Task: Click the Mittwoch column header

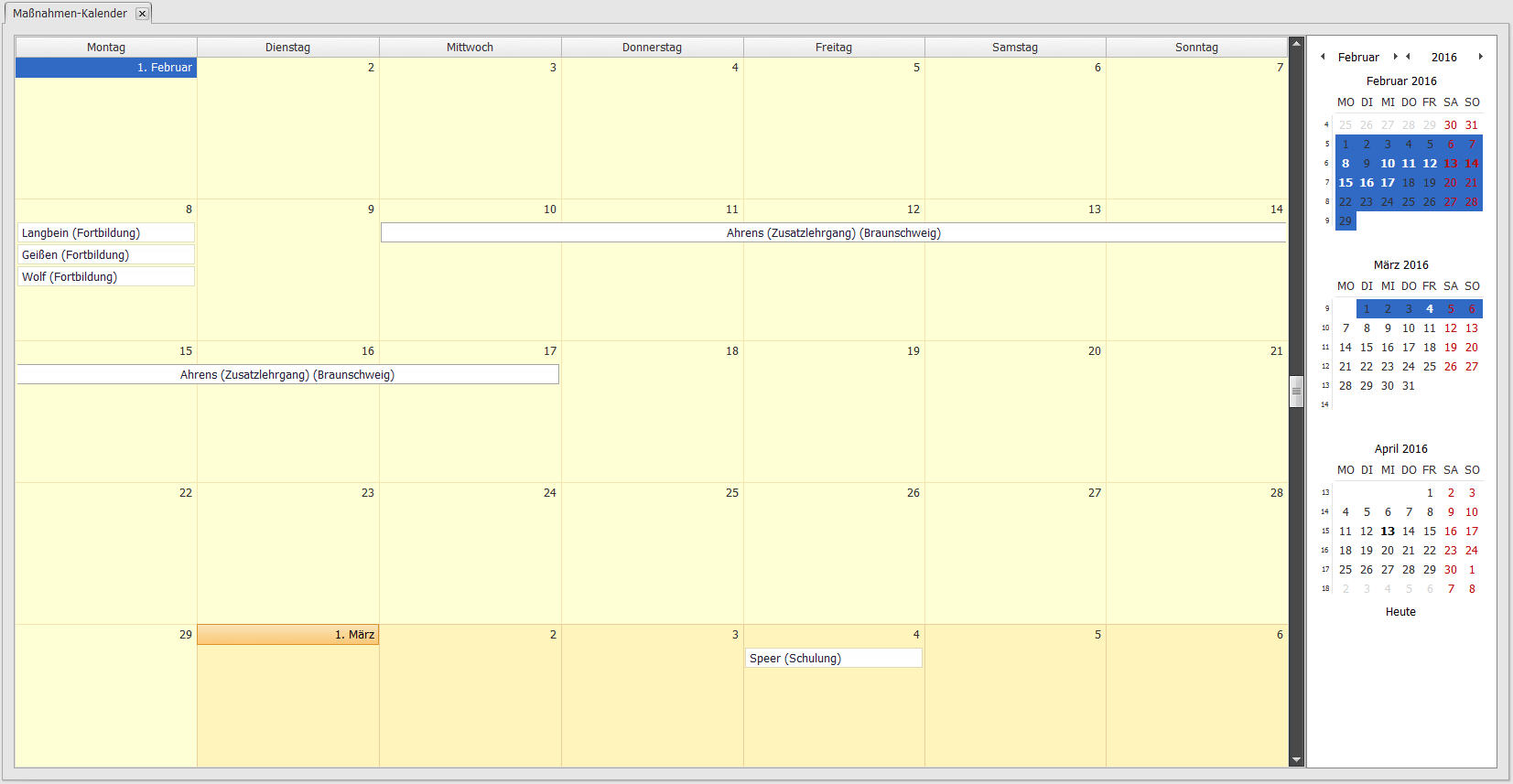Action: (x=470, y=48)
